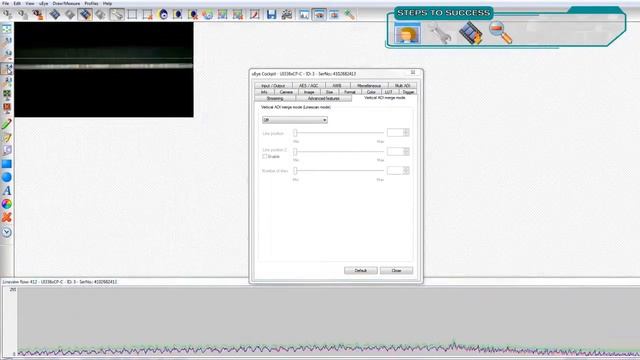This screenshot has height=360, width=640.
Task: Switch to the AWB tab
Action: coord(337,86)
